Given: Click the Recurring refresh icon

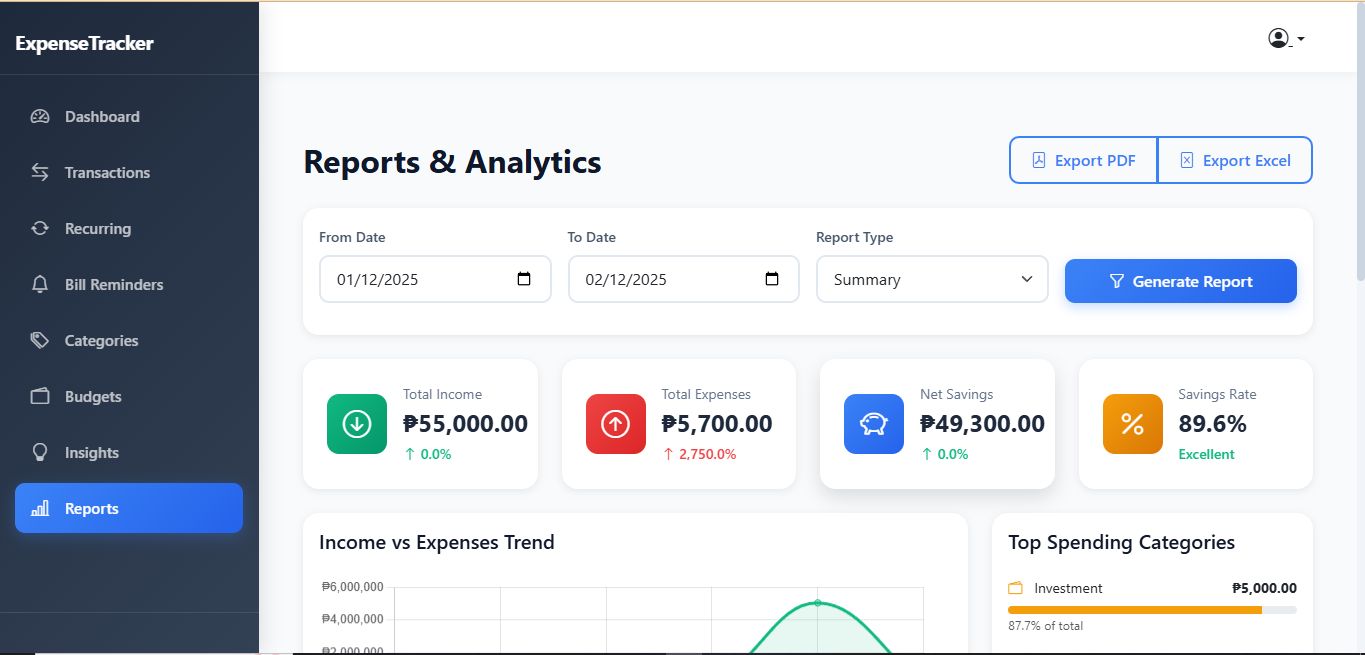Looking at the screenshot, I should tap(40, 228).
